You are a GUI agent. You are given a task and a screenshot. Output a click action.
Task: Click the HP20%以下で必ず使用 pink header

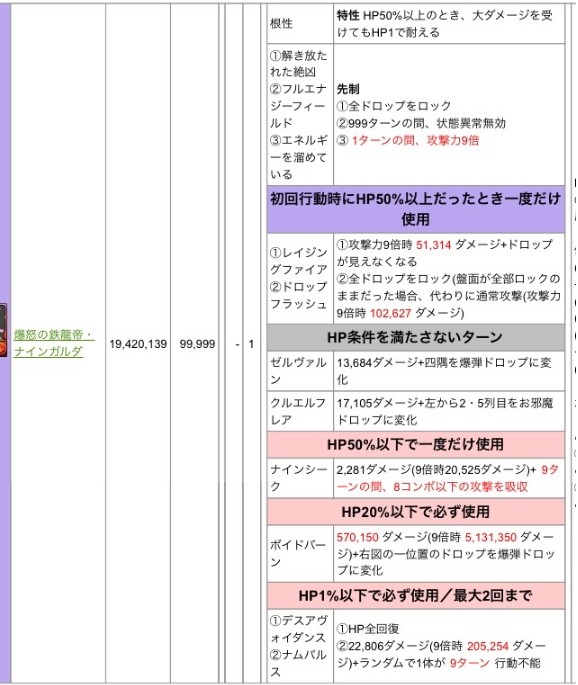[415, 512]
